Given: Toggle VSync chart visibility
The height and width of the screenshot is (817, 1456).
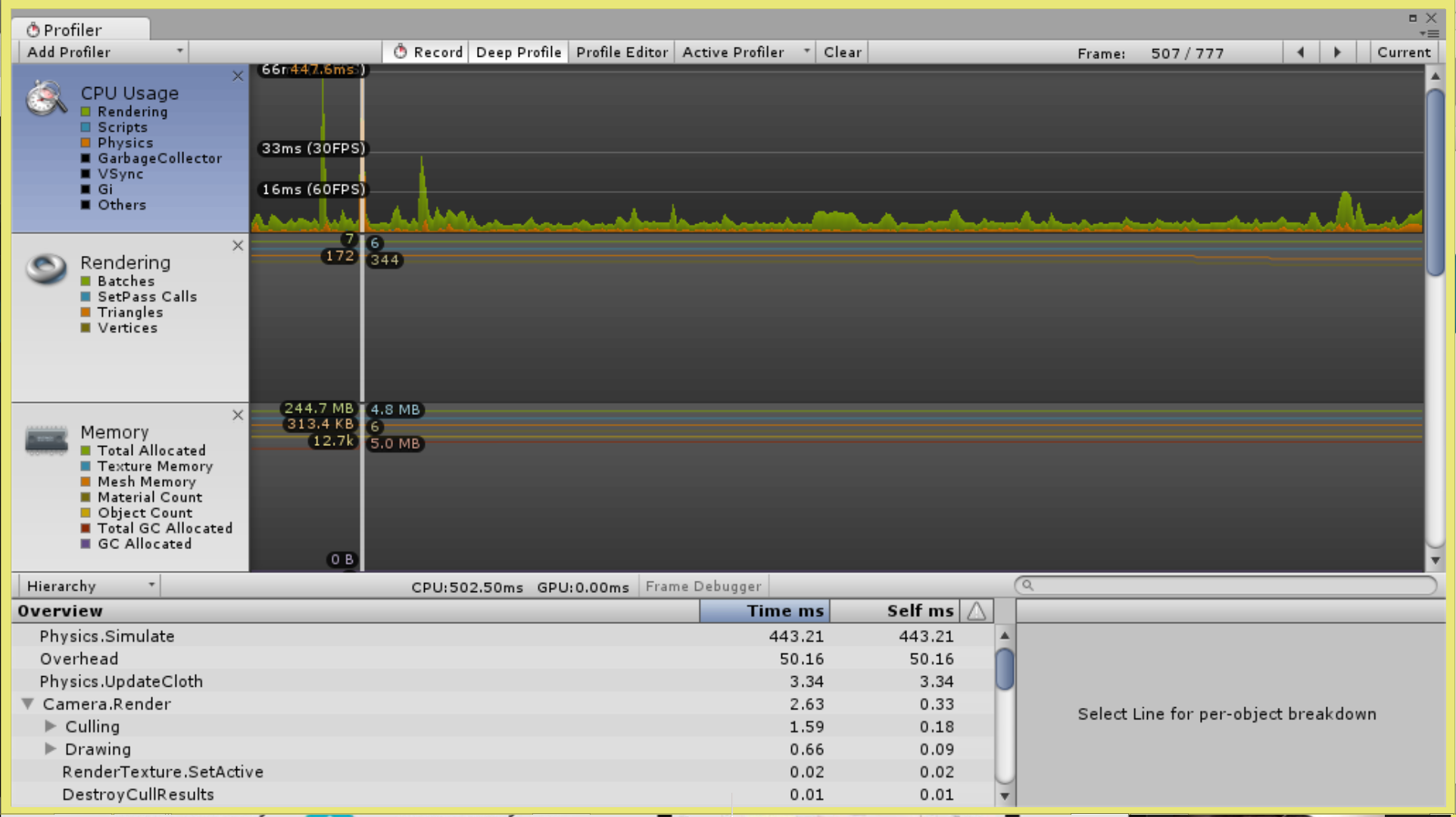Looking at the screenshot, I should click(x=86, y=174).
